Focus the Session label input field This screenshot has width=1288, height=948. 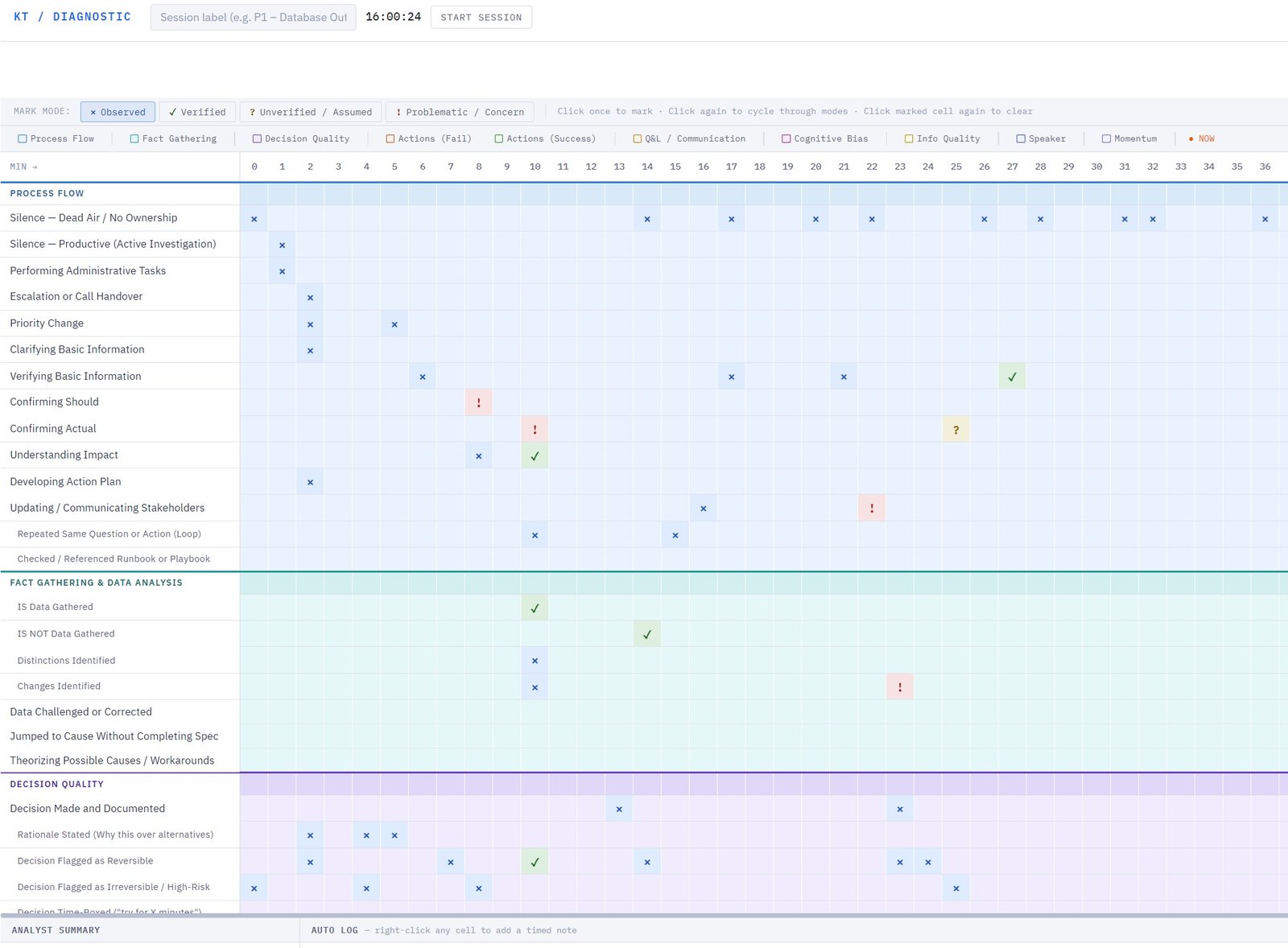coord(253,17)
